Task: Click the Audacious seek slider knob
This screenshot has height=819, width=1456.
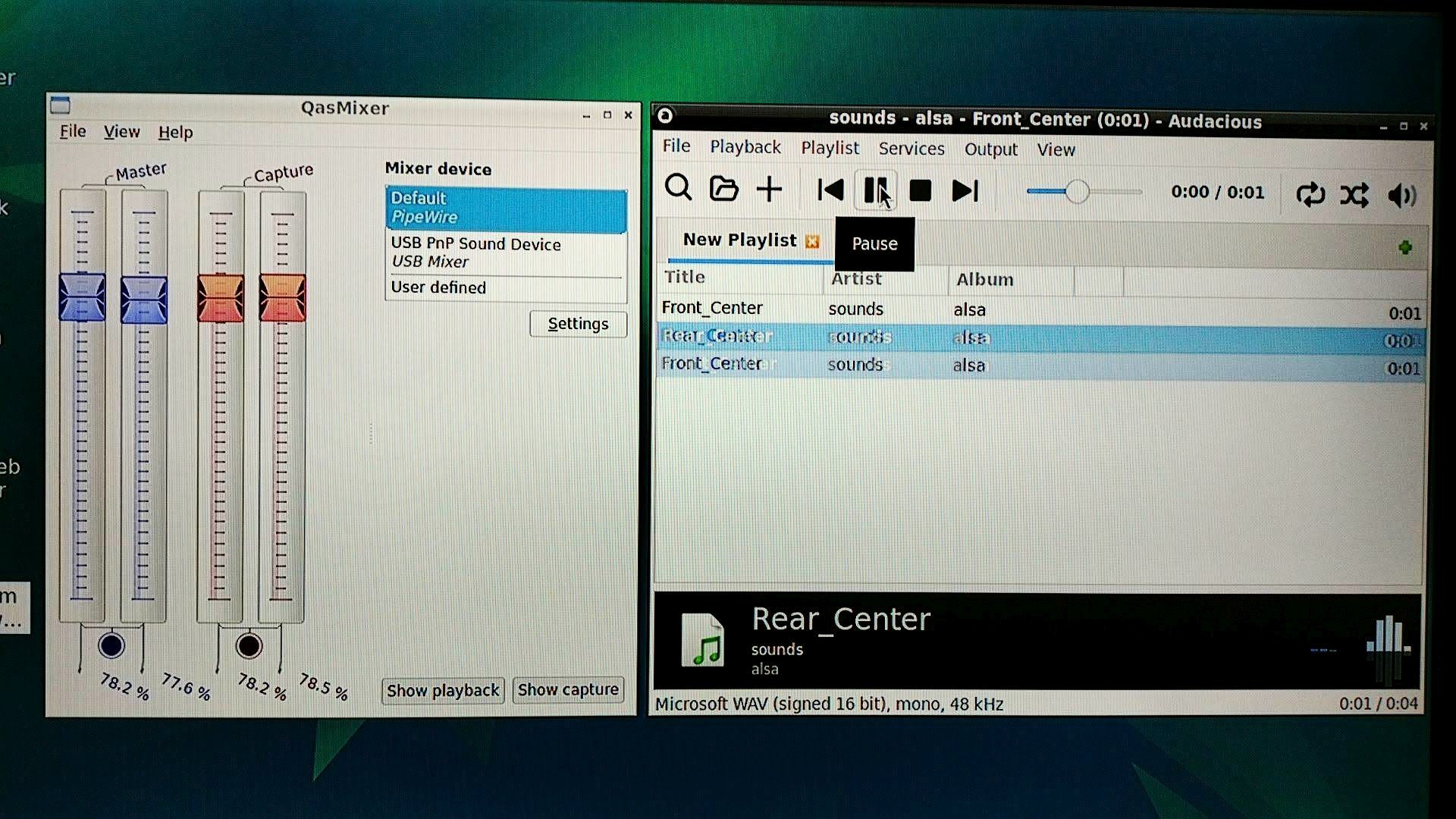Action: point(1077,192)
